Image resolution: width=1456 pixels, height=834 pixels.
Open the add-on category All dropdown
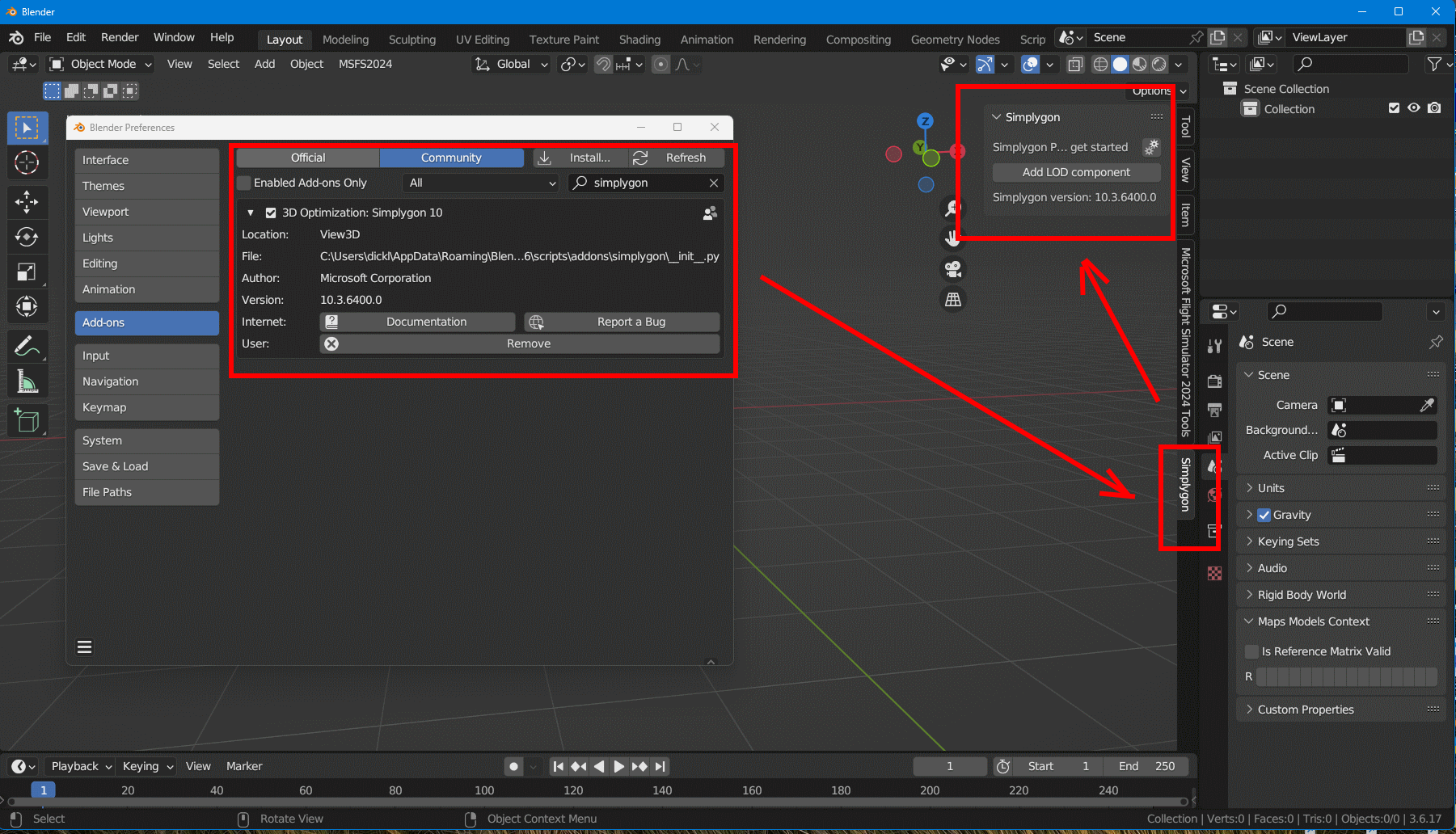(x=482, y=183)
